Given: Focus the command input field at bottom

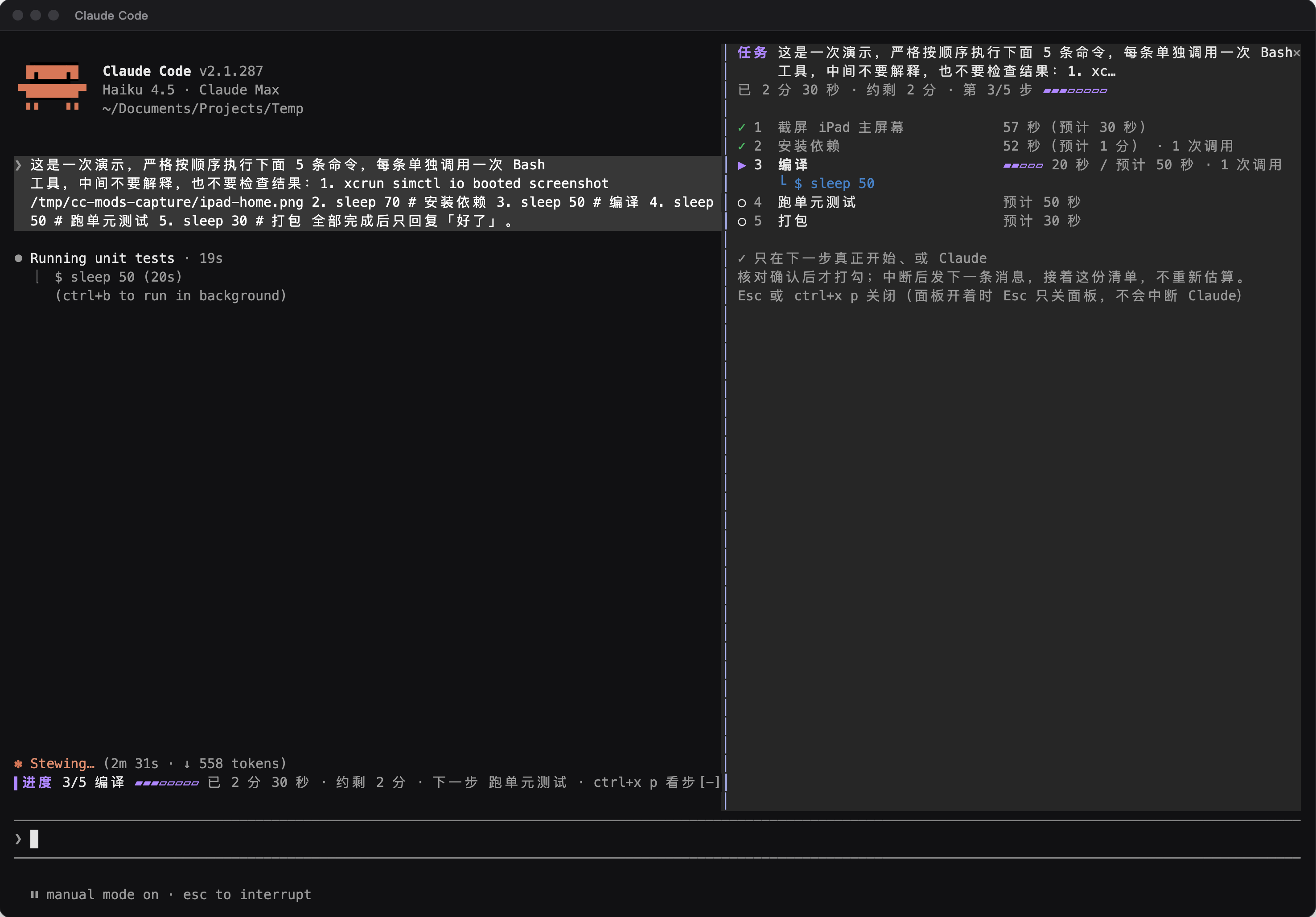Looking at the screenshot, I should (x=657, y=839).
